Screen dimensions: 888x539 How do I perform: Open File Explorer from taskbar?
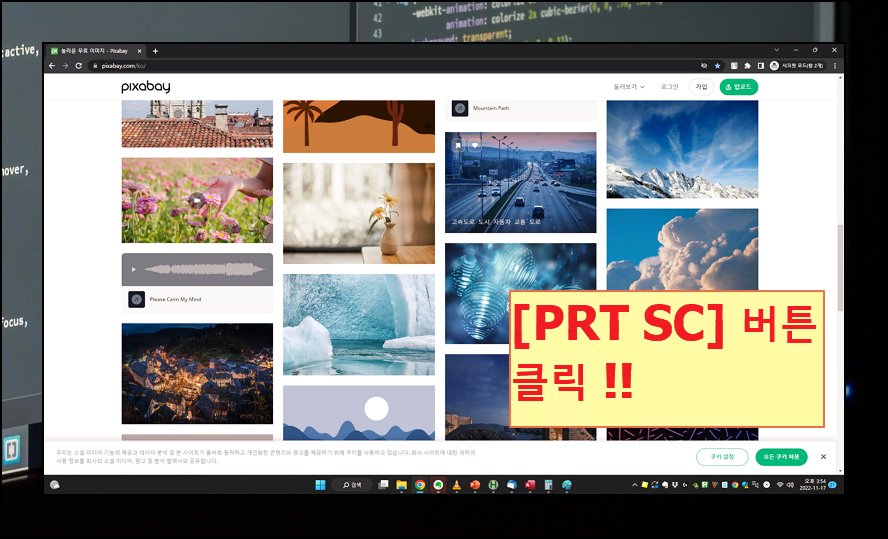click(402, 485)
